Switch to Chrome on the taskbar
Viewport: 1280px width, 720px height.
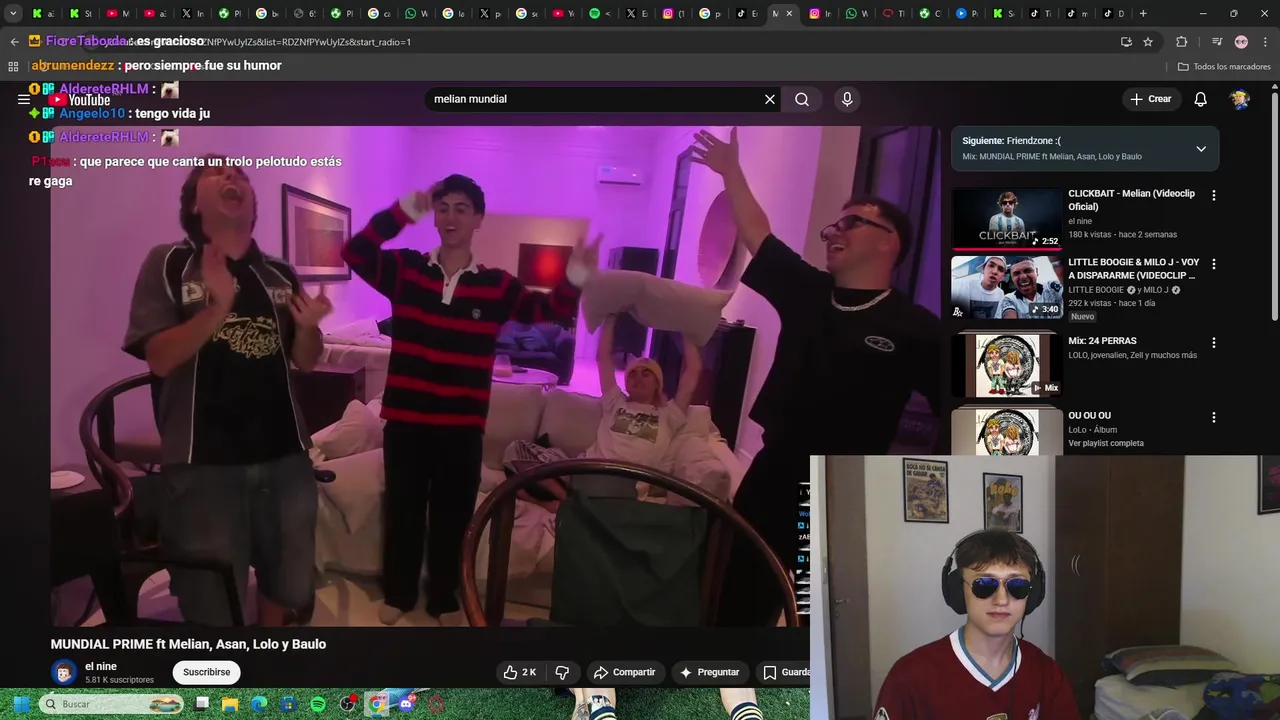click(x=377, y=704)
